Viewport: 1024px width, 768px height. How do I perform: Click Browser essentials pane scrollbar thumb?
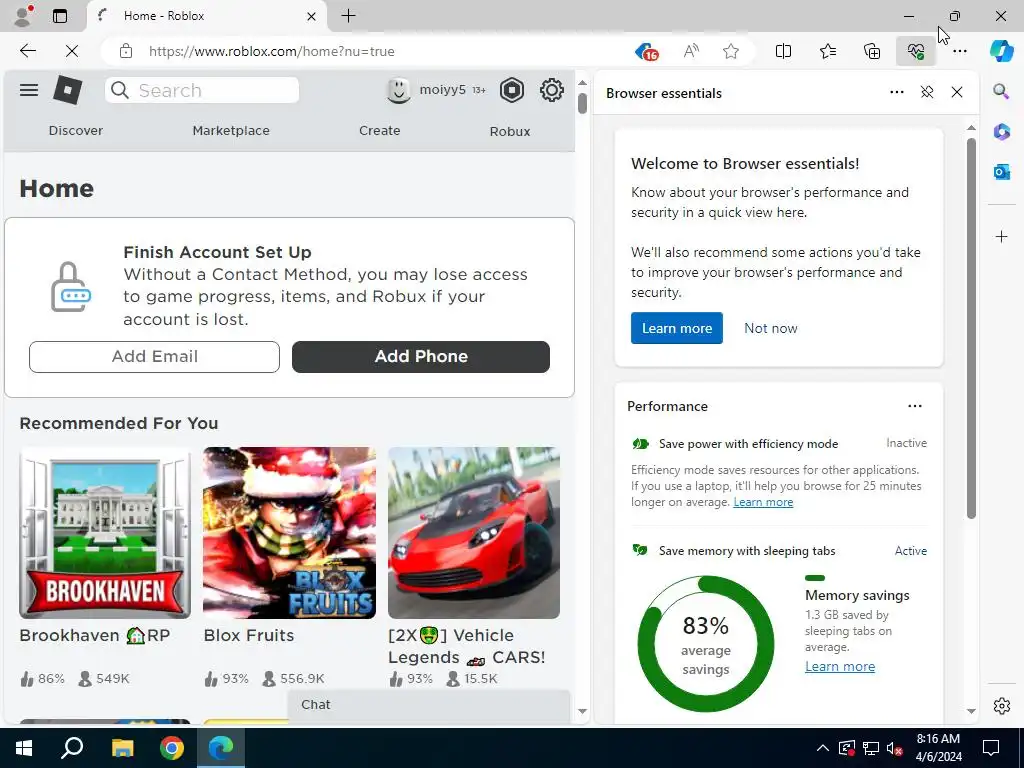pos(971,328)
